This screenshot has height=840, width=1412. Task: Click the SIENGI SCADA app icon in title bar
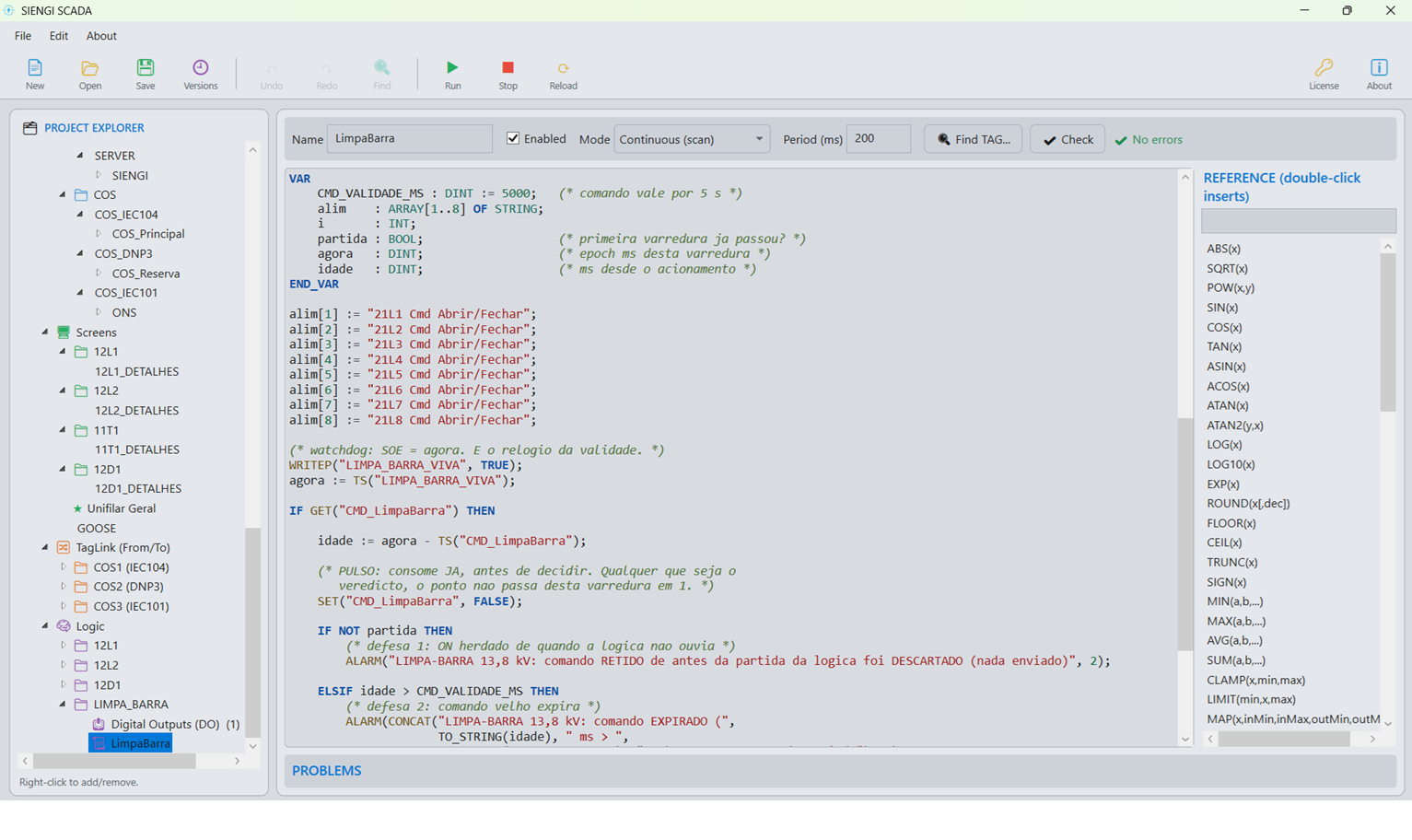(9, 10)
